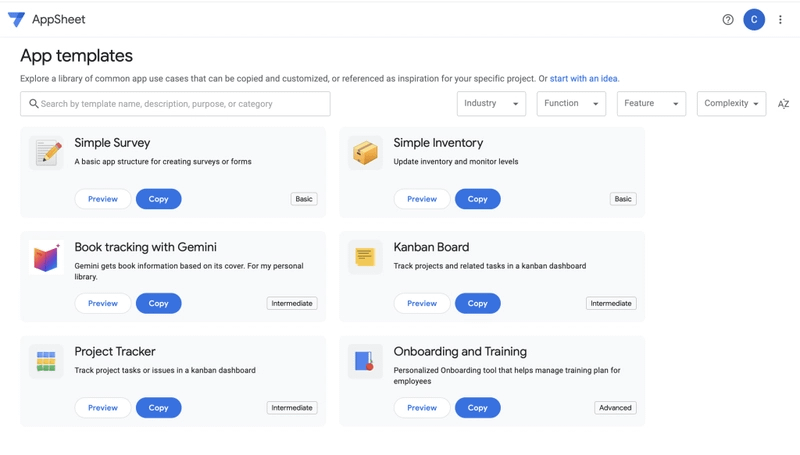Screen dimensions: 800x455
Task: Click the 'Onboarding and Training' title text
Action: pyautogui.click(x=460, y=351)
